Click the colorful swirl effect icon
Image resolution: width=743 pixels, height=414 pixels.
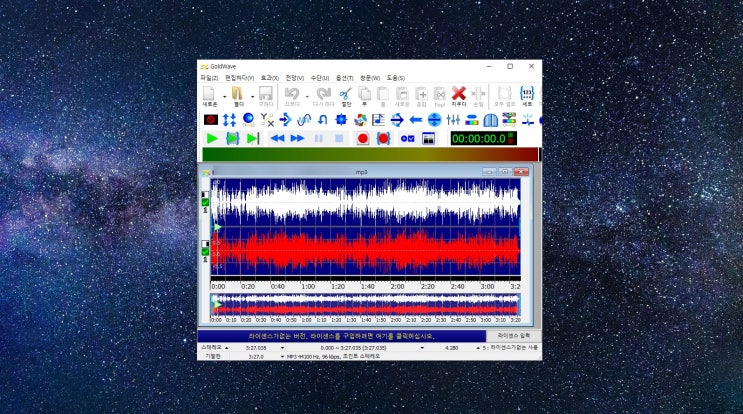coord(360,120)
